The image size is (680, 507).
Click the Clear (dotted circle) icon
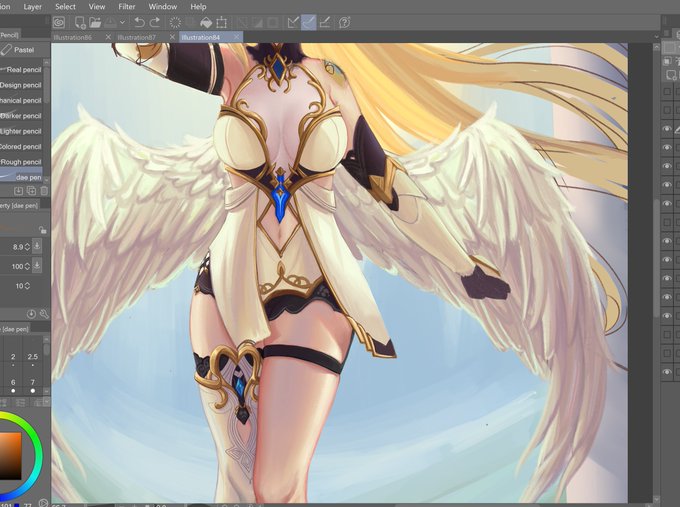click(175, 22)
